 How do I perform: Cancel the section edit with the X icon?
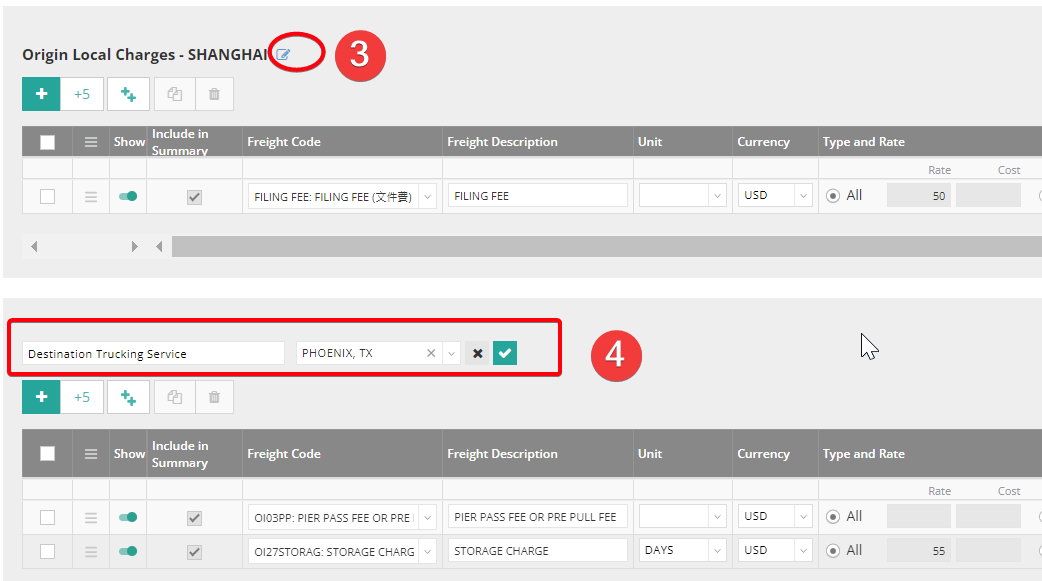click(478, 353)
